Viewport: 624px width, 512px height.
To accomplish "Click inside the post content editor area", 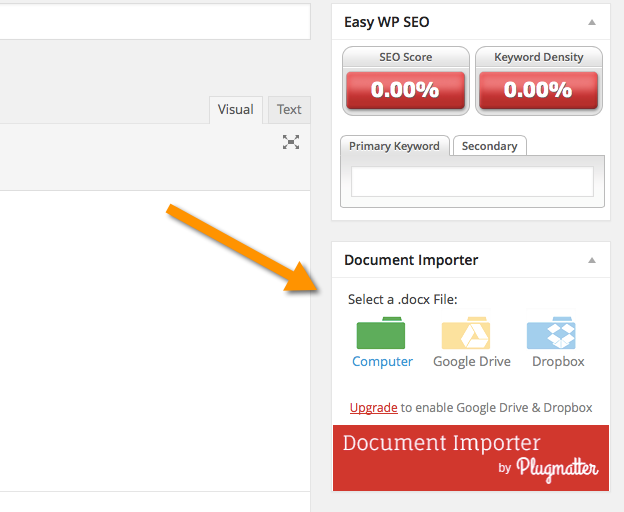I will [155, 341].
